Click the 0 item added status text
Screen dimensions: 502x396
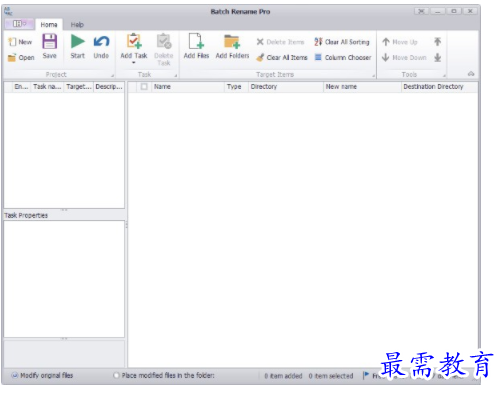(283, 376)
